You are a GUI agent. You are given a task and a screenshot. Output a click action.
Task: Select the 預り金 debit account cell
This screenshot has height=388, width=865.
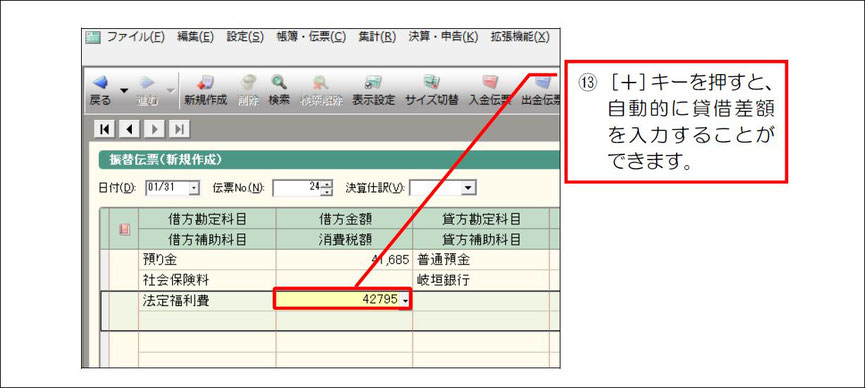click(x=207, y=260)
